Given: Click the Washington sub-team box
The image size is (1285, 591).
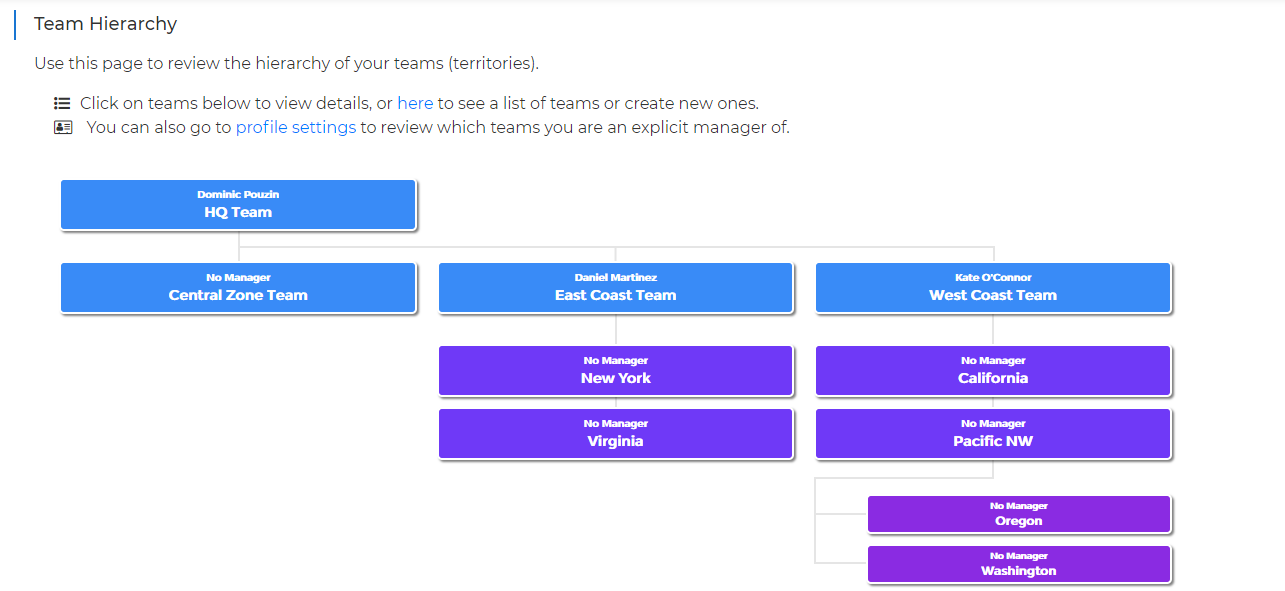Looking at the screenshot, I should tap(1019, 564).
